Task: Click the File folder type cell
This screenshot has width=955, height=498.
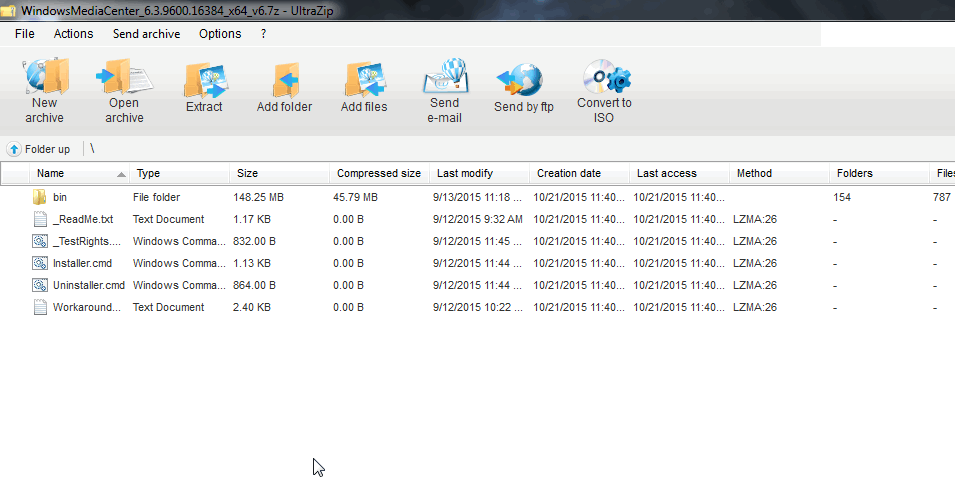Action: coord(157,197)
